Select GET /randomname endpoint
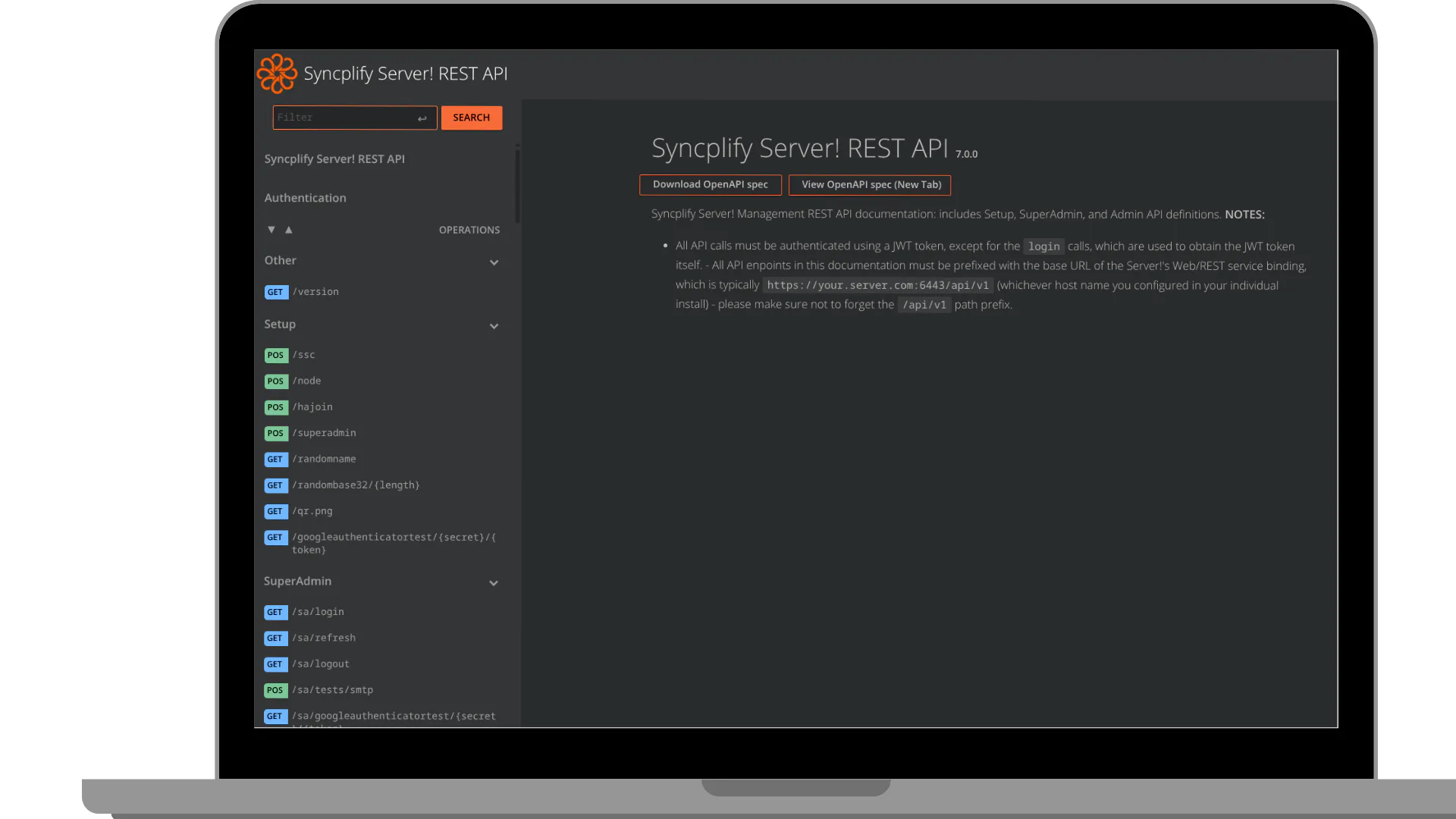This screenshot has width=1456, height=819. tap(310, 459)
